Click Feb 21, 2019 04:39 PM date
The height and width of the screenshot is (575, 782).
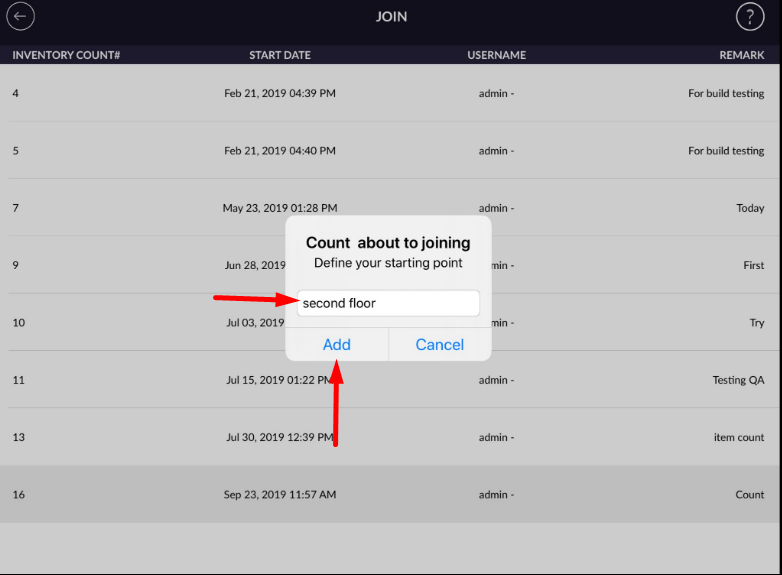pos(280,94)
